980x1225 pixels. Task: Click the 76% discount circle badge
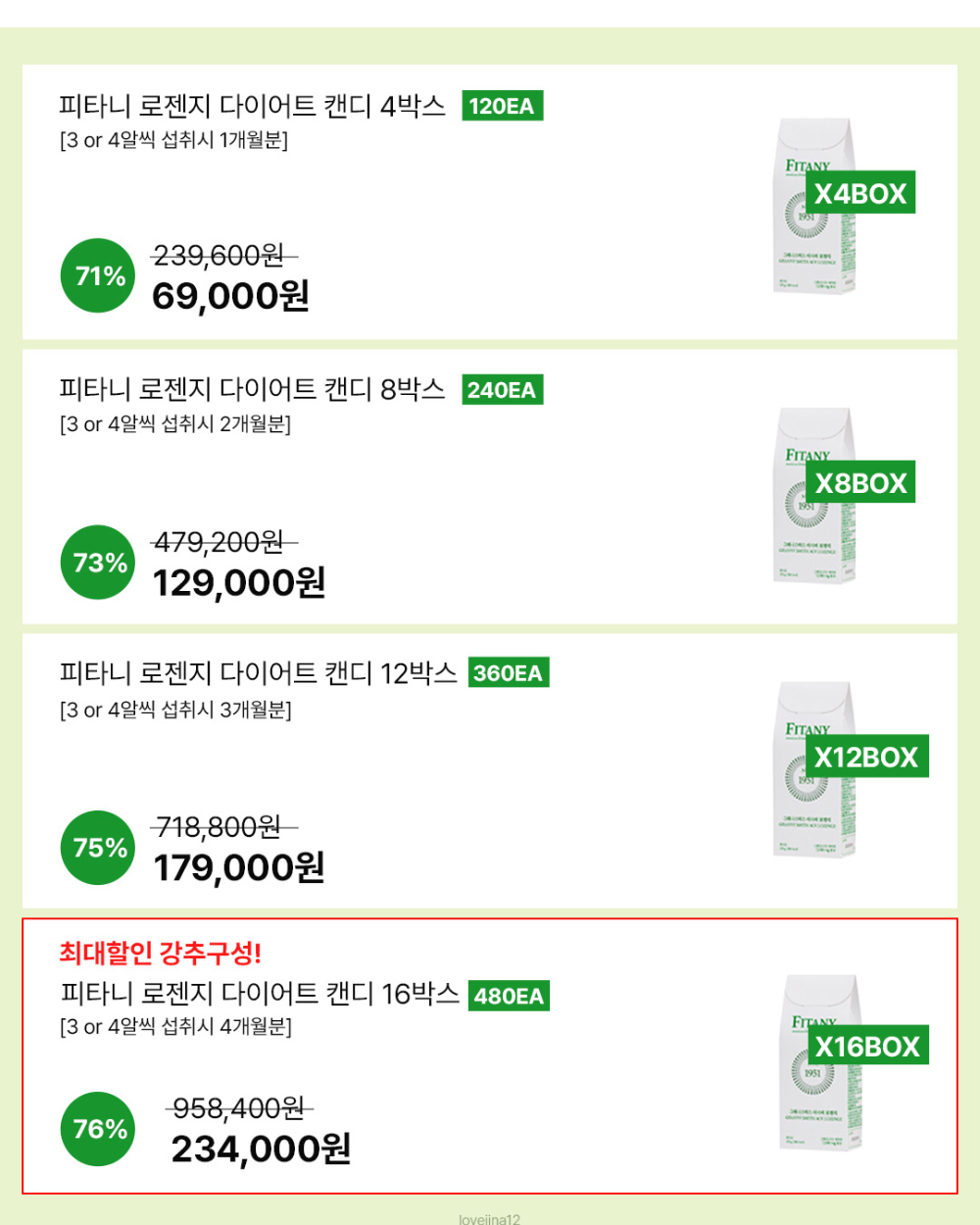98,1129
